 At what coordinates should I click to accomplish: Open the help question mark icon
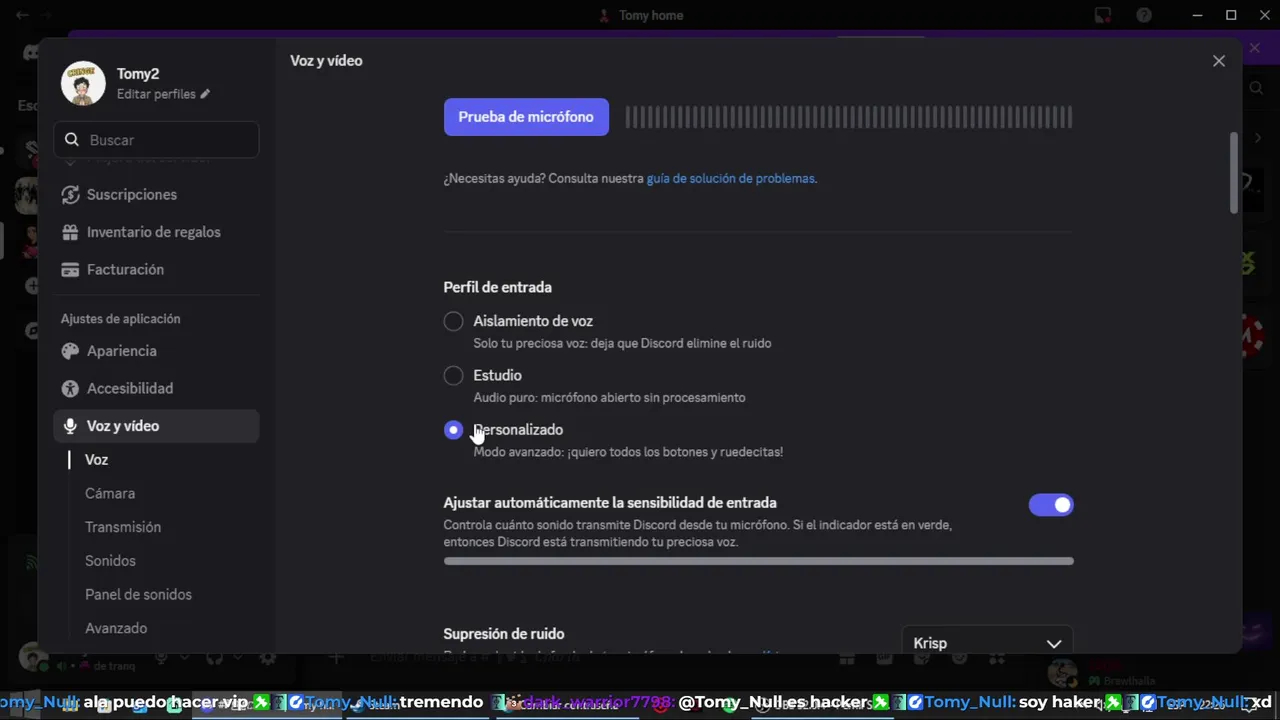[1144, 15]
